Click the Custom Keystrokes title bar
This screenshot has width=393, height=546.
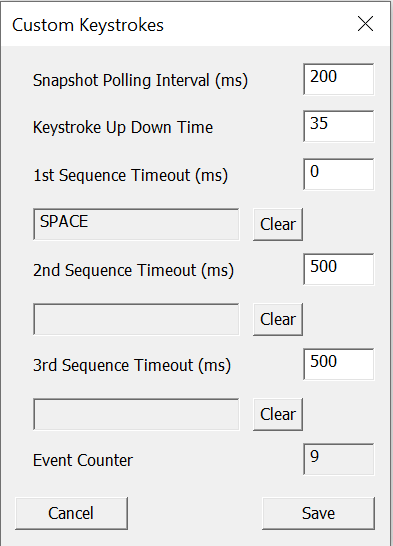click(174, 24)
